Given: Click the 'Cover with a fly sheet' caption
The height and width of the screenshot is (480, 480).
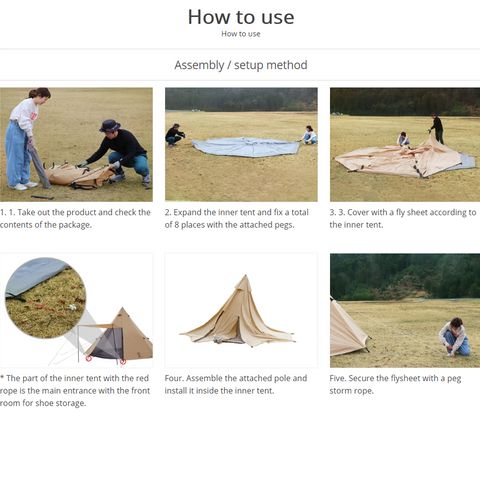Looking at the screenshot, I should [403, 218].
